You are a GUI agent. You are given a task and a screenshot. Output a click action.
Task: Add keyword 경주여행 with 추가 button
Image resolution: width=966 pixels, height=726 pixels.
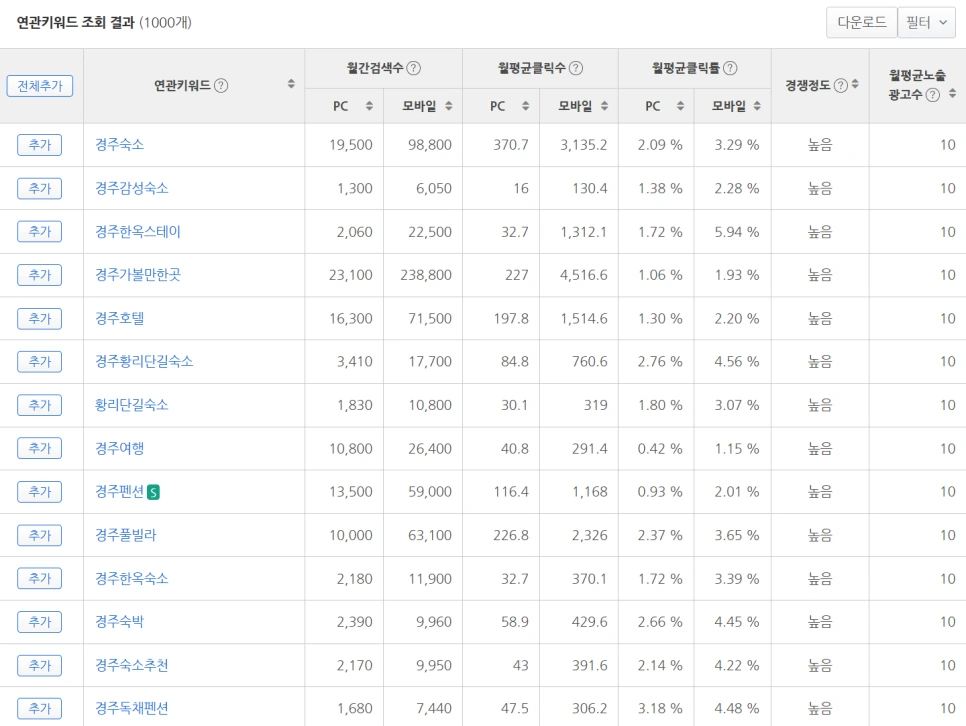(x=39, y=449)
